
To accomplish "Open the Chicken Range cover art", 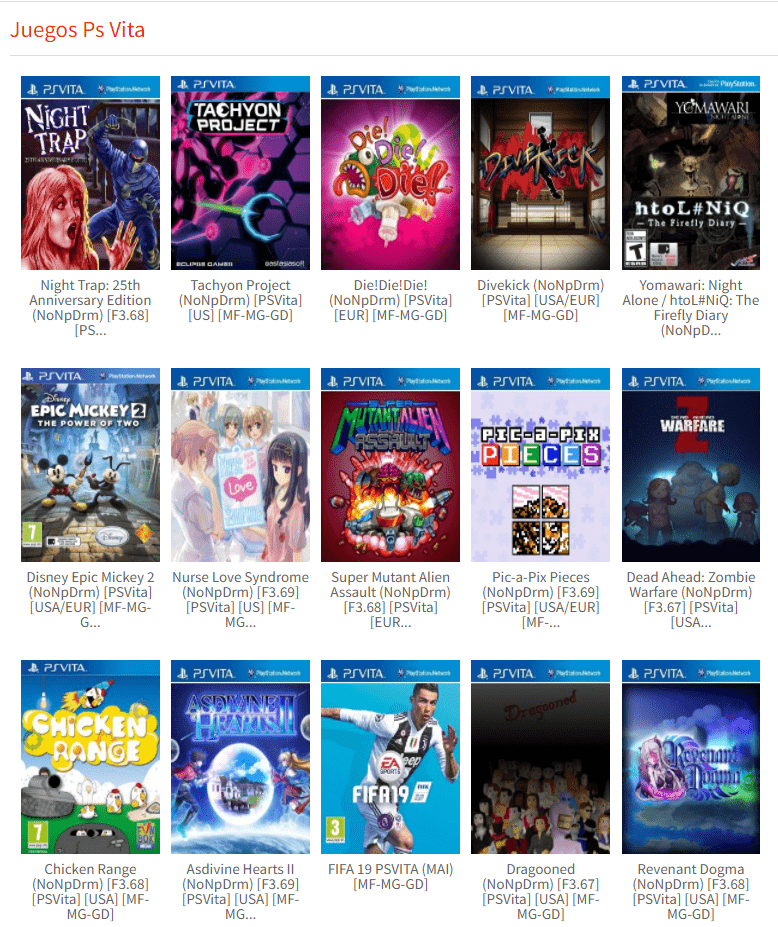I will tap(90, 757).
